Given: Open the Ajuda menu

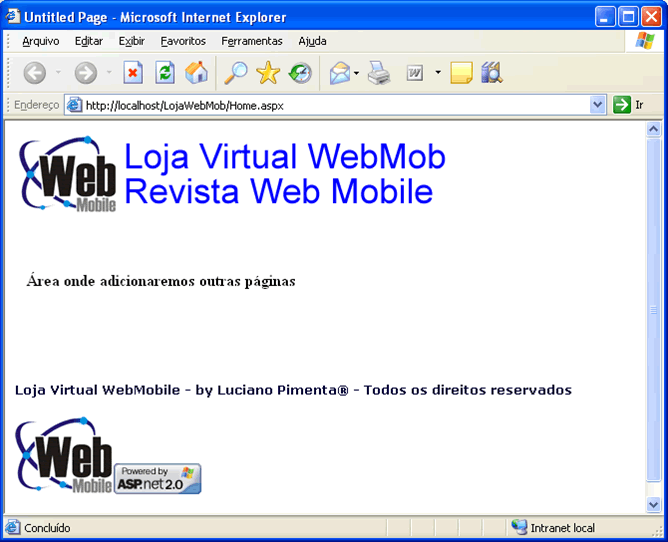Looking at the screenshot, I should click(x=312, y=41).
